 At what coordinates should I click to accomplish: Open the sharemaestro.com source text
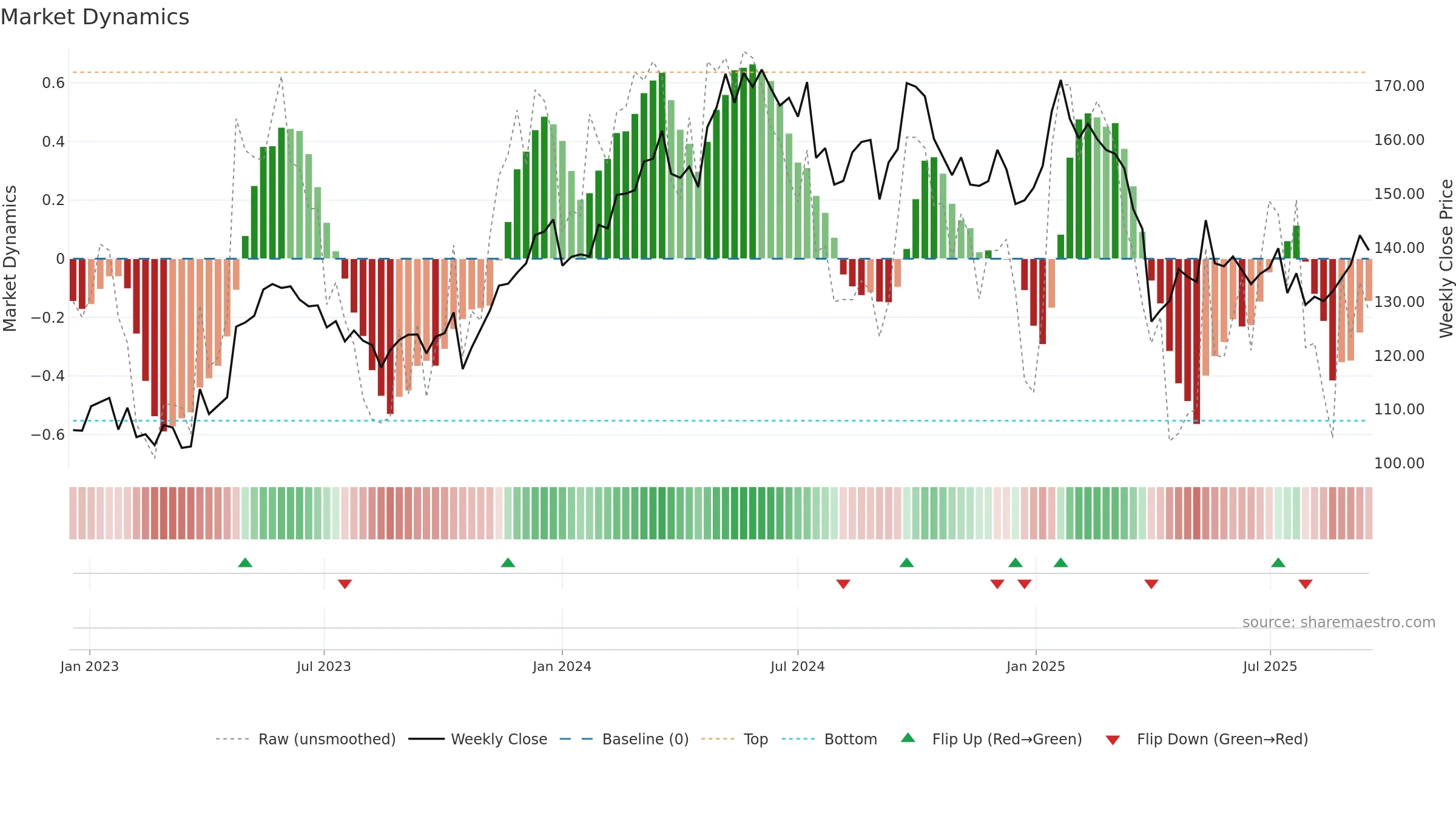pos(1339,622)
